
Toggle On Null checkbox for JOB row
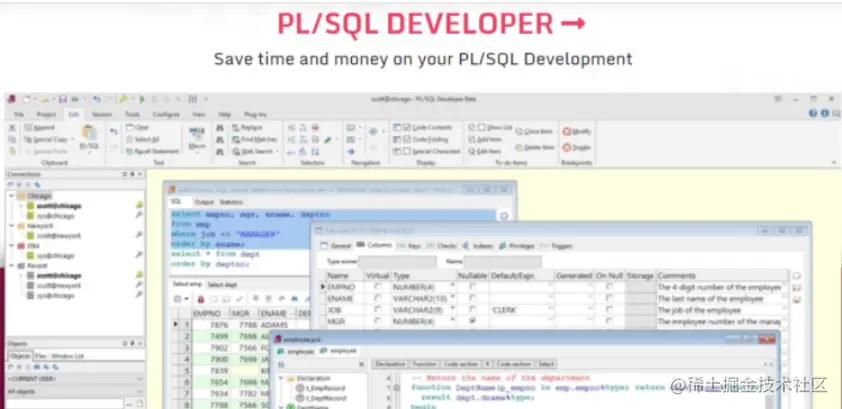pyautogui.click(x=609, y=310)
